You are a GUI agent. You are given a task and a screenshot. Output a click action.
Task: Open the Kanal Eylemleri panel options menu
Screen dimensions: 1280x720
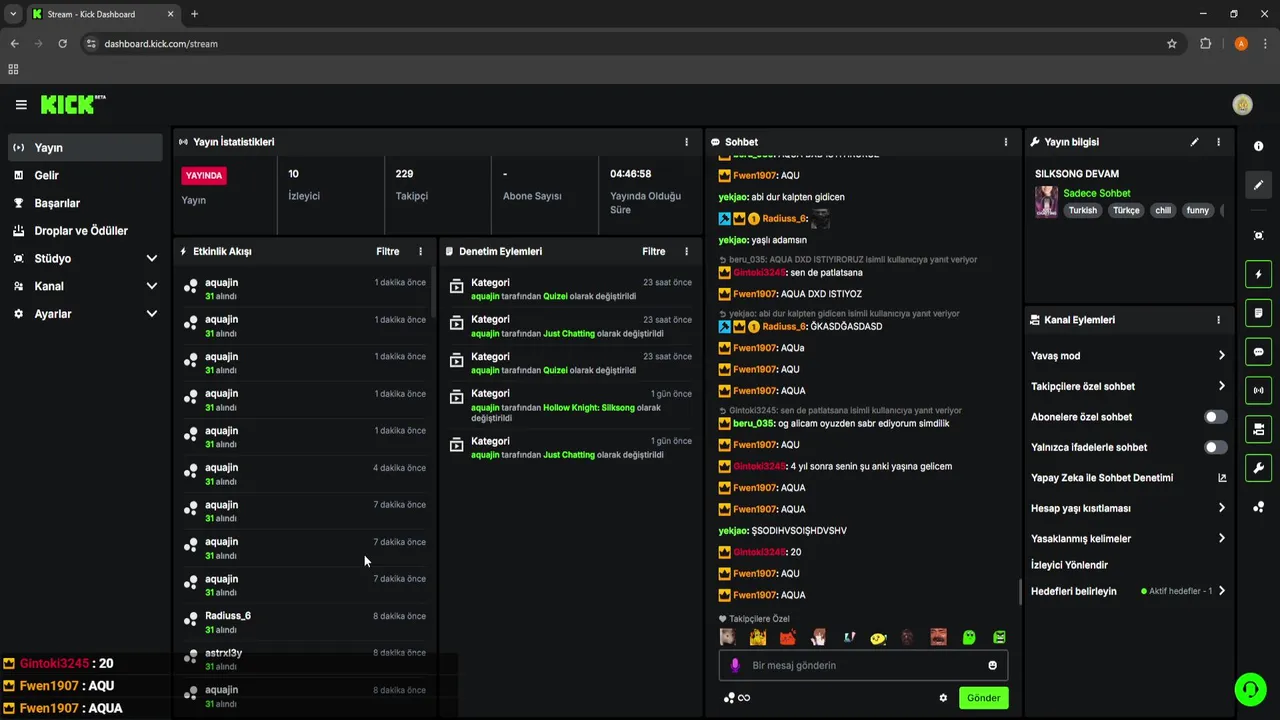(1218, 320)
